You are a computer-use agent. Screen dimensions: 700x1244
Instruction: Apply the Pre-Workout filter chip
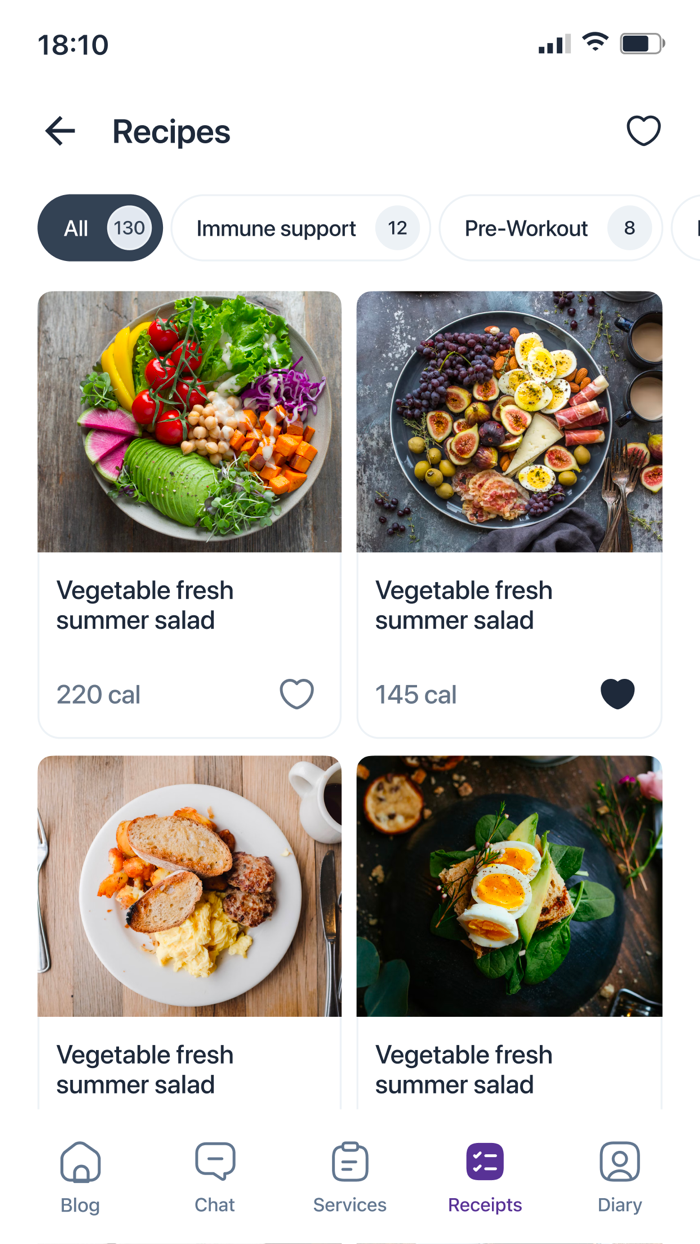click(550, 228)
